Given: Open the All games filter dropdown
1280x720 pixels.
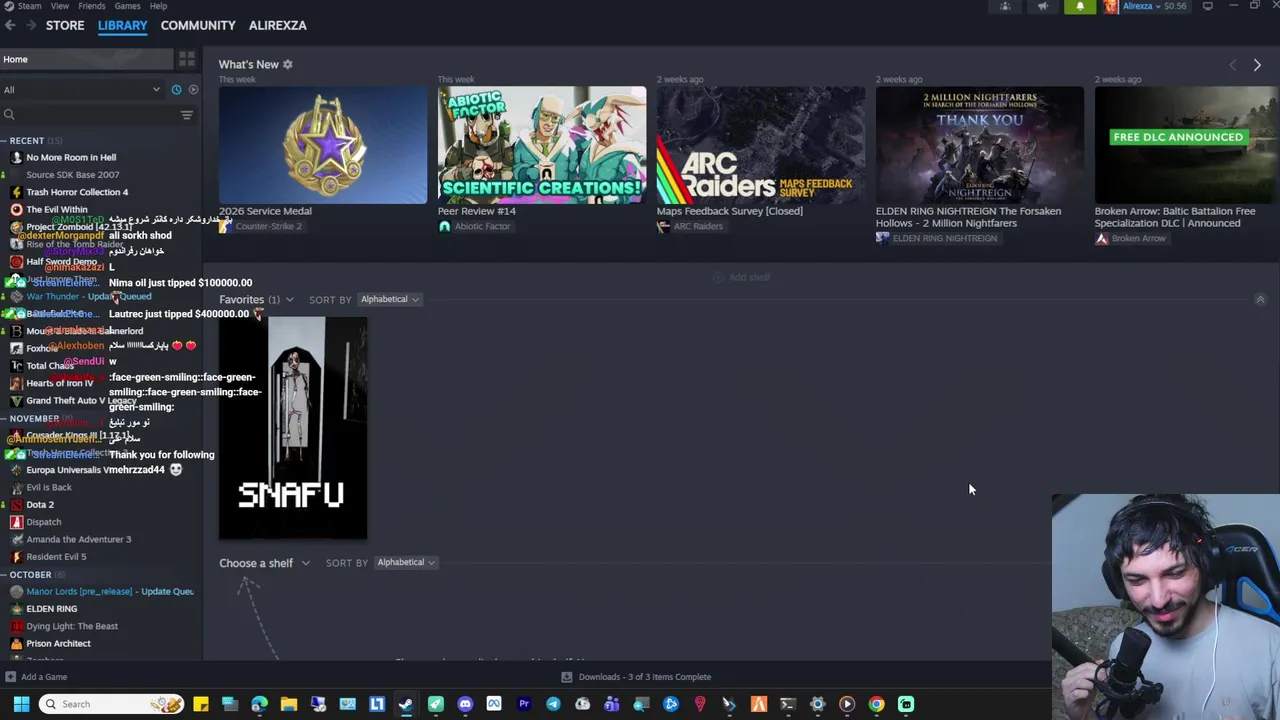Looking at the screenshot, I should pos(81,90).
